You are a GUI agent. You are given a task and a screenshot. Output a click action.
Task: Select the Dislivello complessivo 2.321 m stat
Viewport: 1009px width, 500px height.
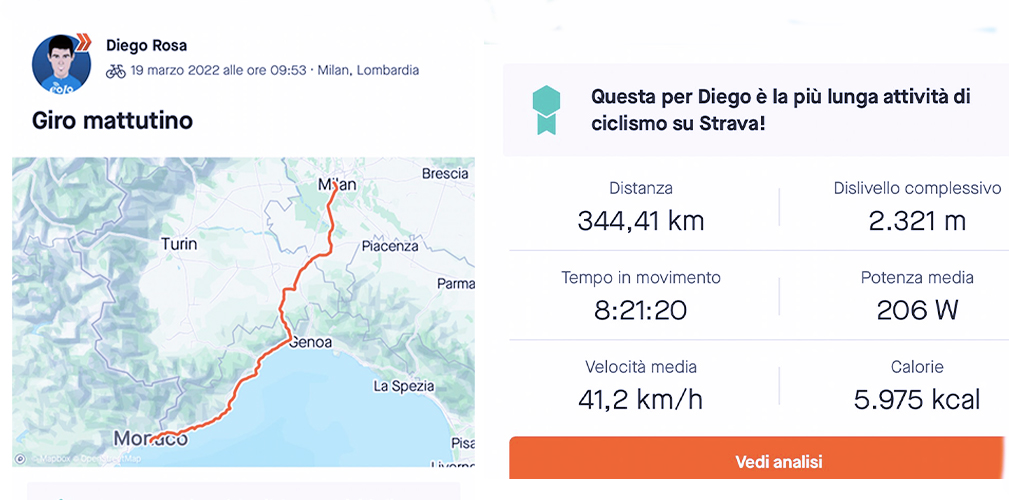coord(917,207)
